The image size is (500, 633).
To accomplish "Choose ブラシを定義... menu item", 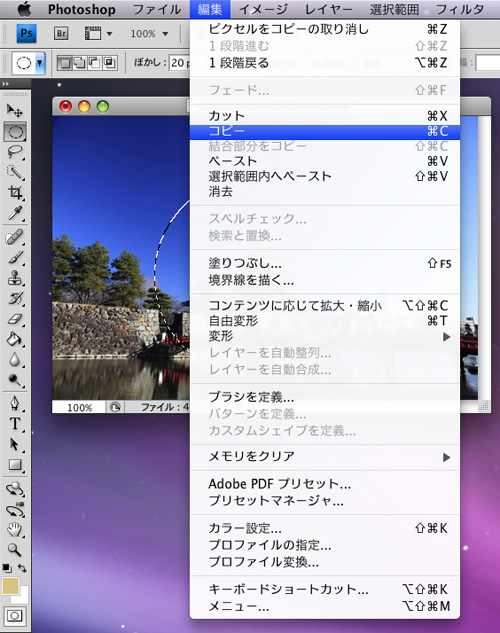I will point(324,398).
